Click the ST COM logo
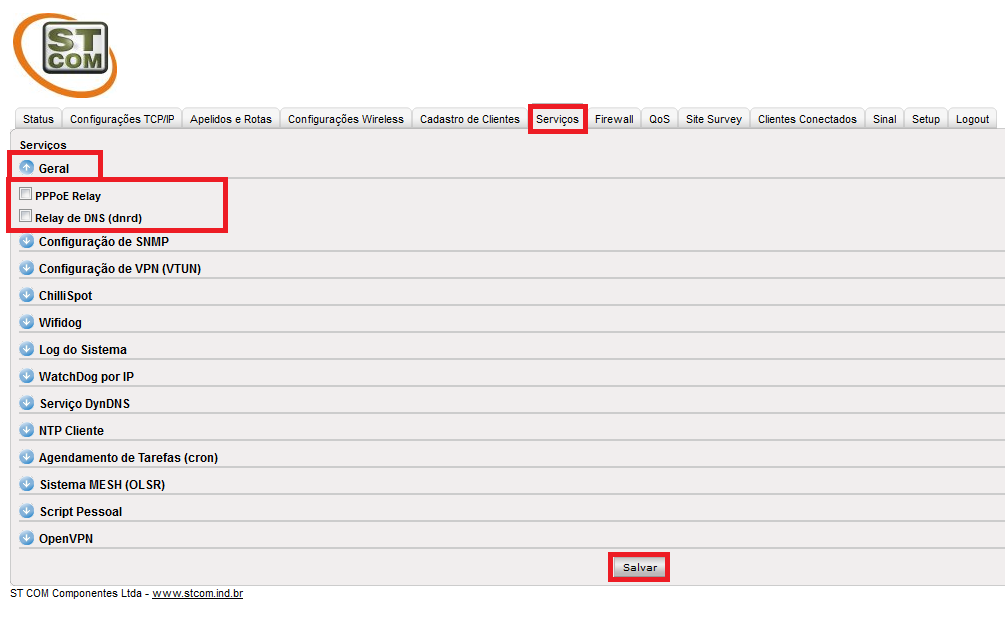This screenshot has width=1005, height=625. click(65, 54)
